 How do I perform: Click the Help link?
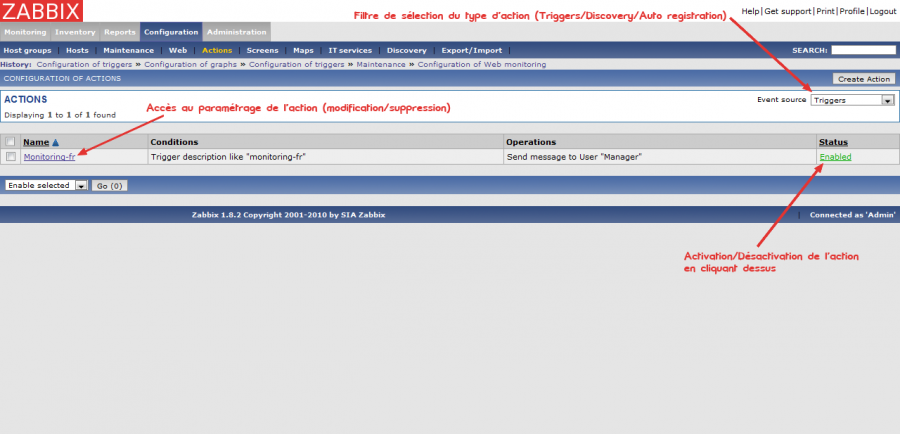pyautogui.click(x=750, y=11)
